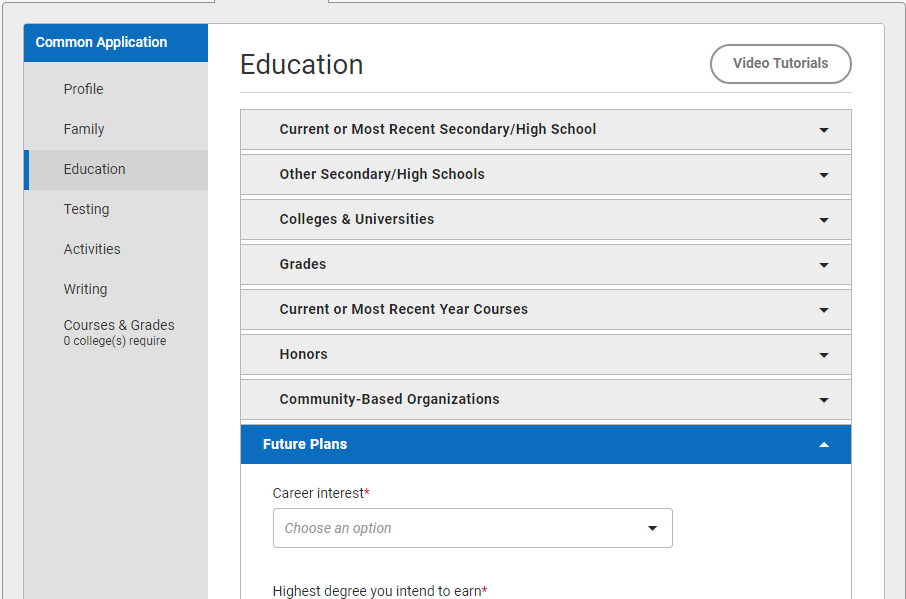The height and width of the screenshot is (599, 906).
Task: Collapse the Future Plans section
Action: click(545, 444)
